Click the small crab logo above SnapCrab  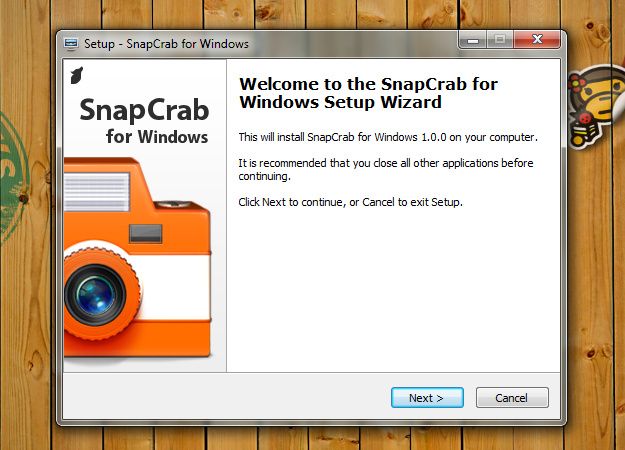point(77,75)
